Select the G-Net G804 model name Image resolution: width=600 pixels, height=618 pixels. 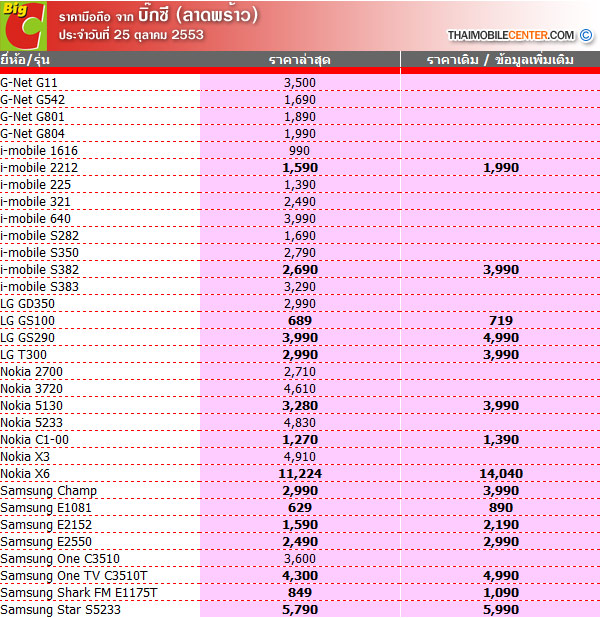(x=32, y=134)
